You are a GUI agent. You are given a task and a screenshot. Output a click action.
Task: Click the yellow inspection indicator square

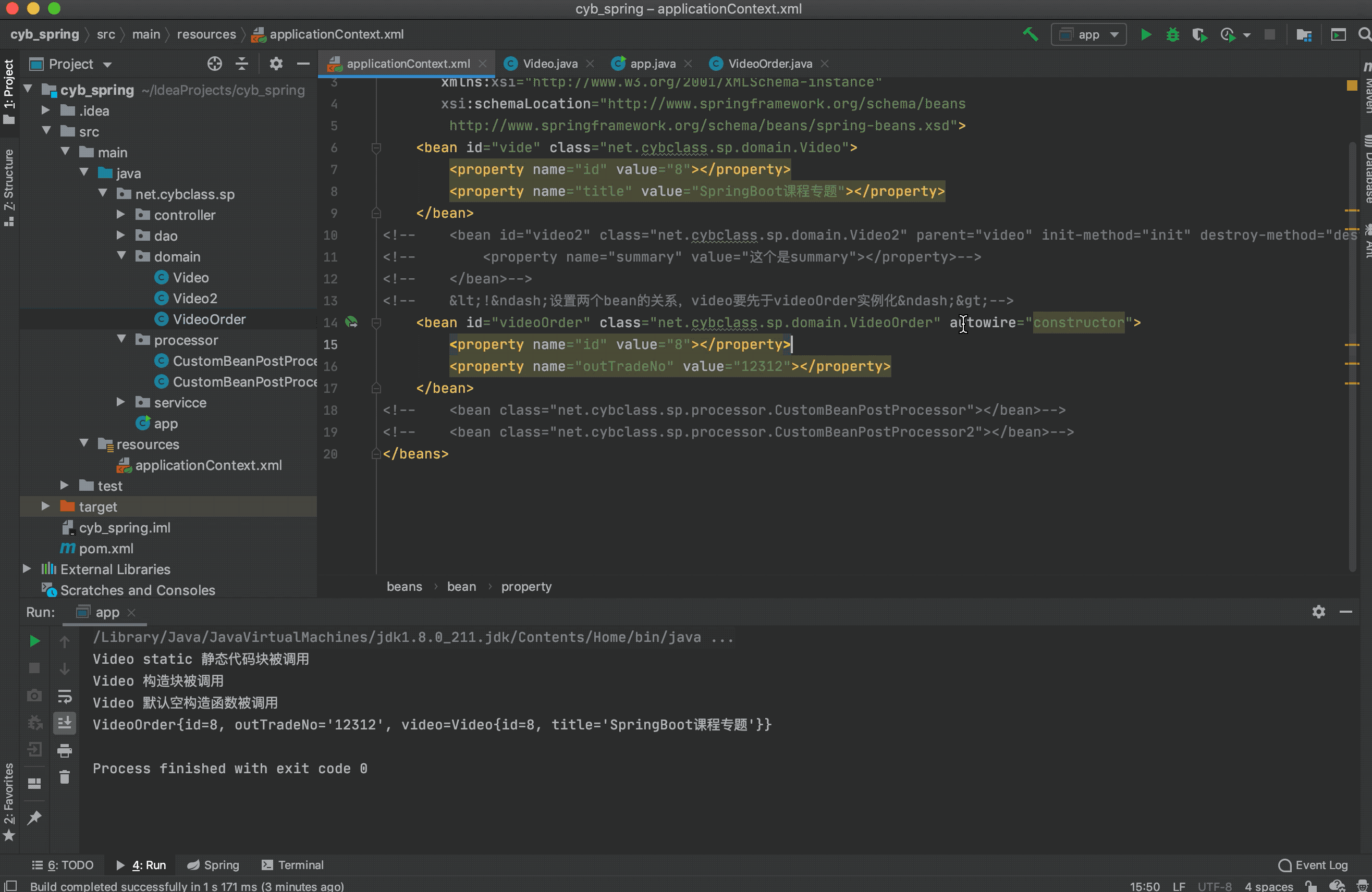pyautogui.click(x=1351, y=85)
